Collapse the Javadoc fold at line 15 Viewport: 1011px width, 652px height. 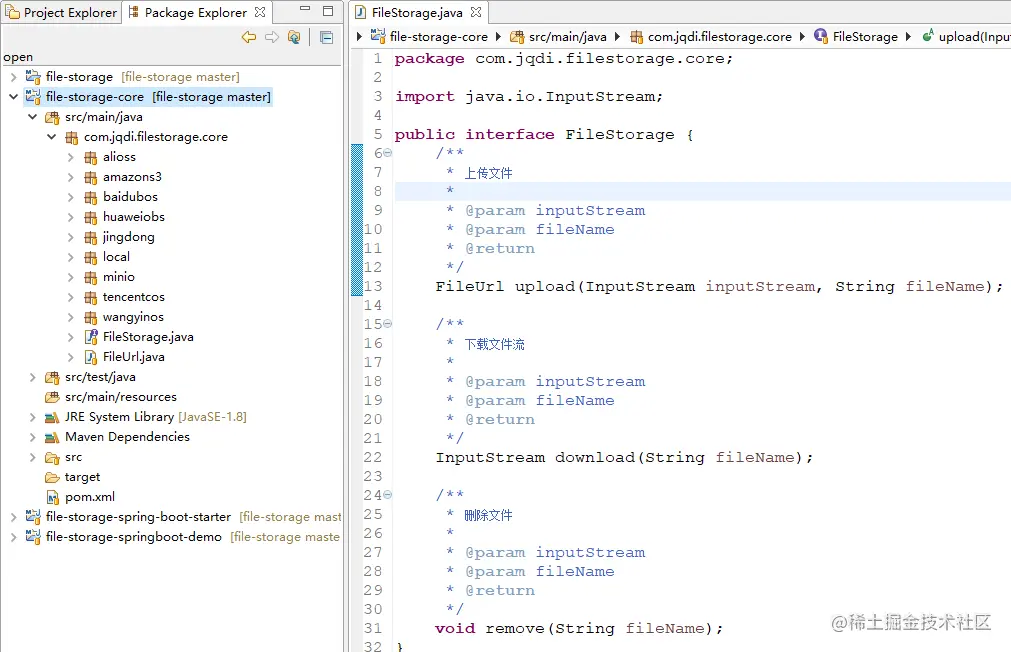[x=388, y=324]
